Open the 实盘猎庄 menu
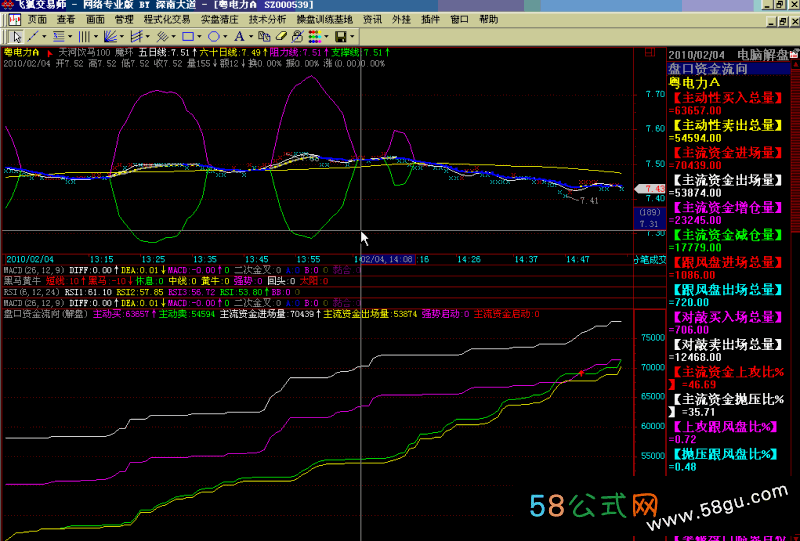The height and width of the screenshot is (541, 800). pyautogui.click(x=219, y=20)
